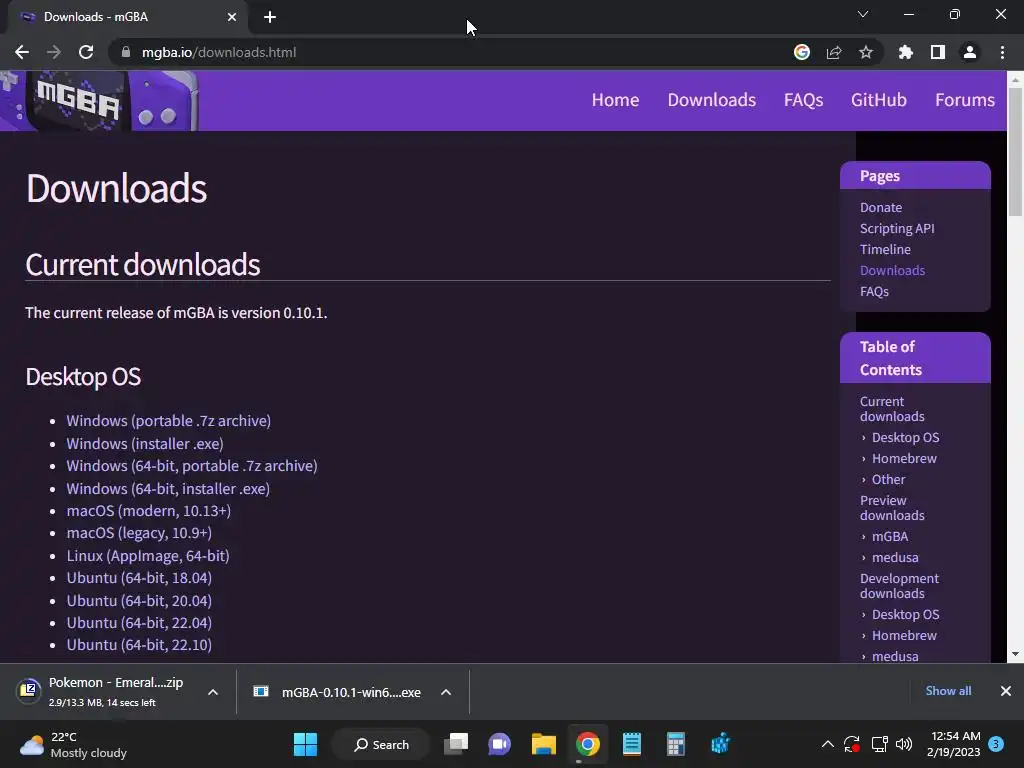1024x768 pixels.
Task: Jump to Current downloads in contents
Action: pyautogui.click(x=892, y=409)
